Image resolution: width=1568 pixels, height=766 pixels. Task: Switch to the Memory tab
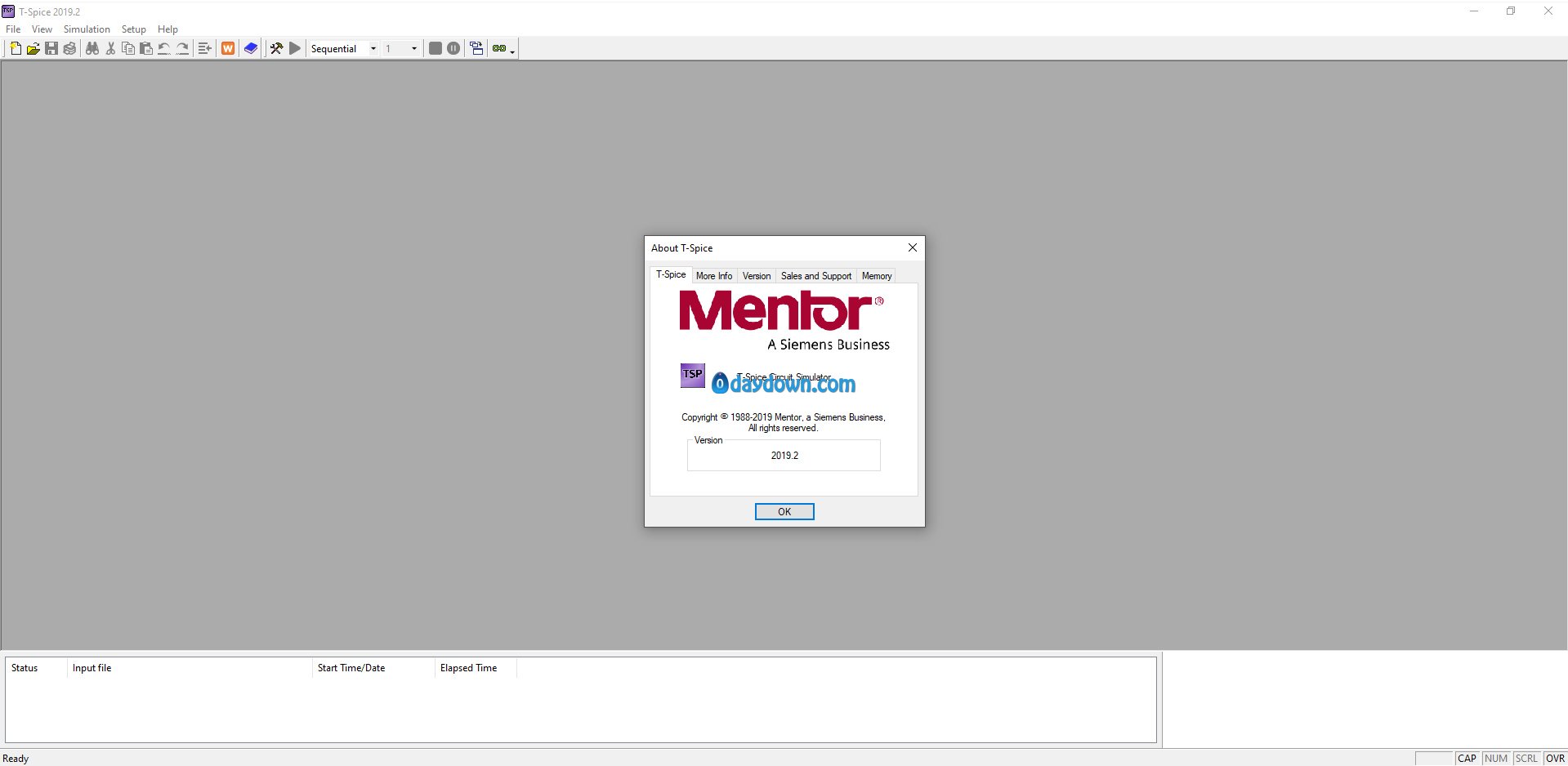click(x=877, y=276)
